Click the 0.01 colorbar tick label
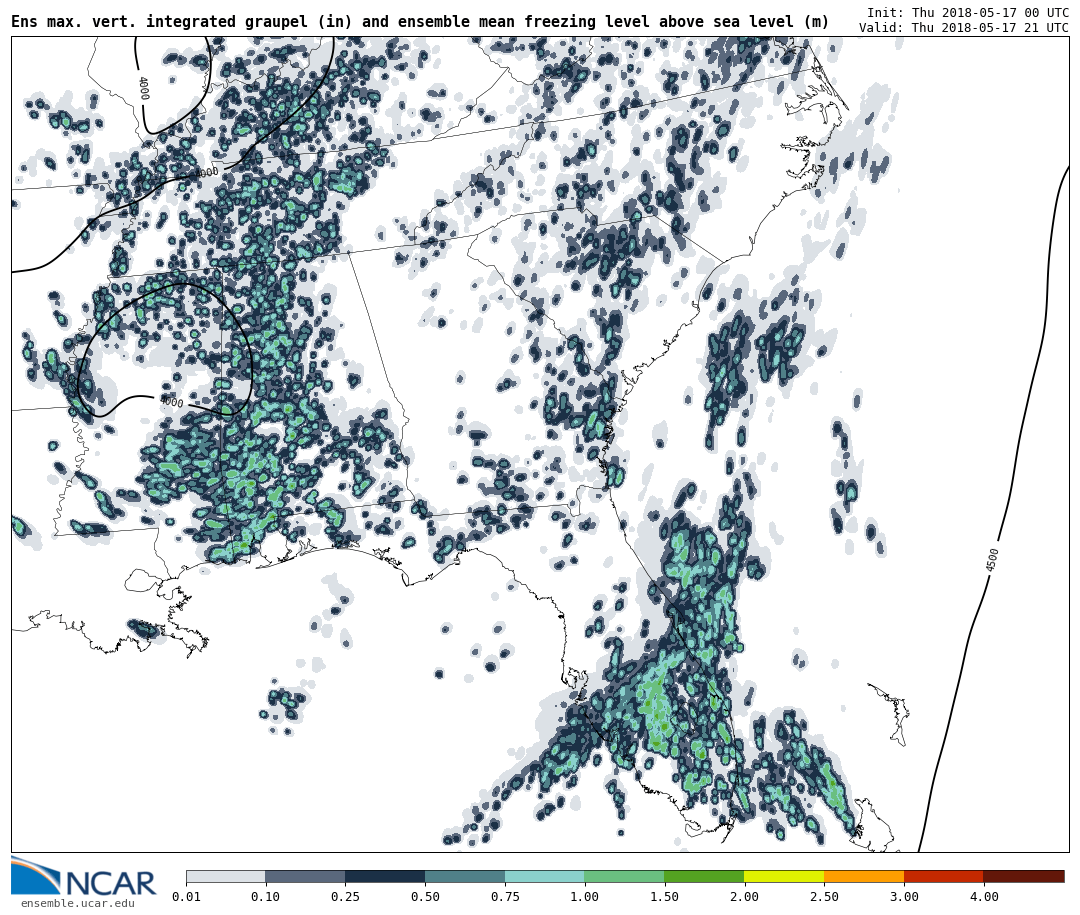The image size is (1080, 915). pyautogui.click(x=187, y=896)
